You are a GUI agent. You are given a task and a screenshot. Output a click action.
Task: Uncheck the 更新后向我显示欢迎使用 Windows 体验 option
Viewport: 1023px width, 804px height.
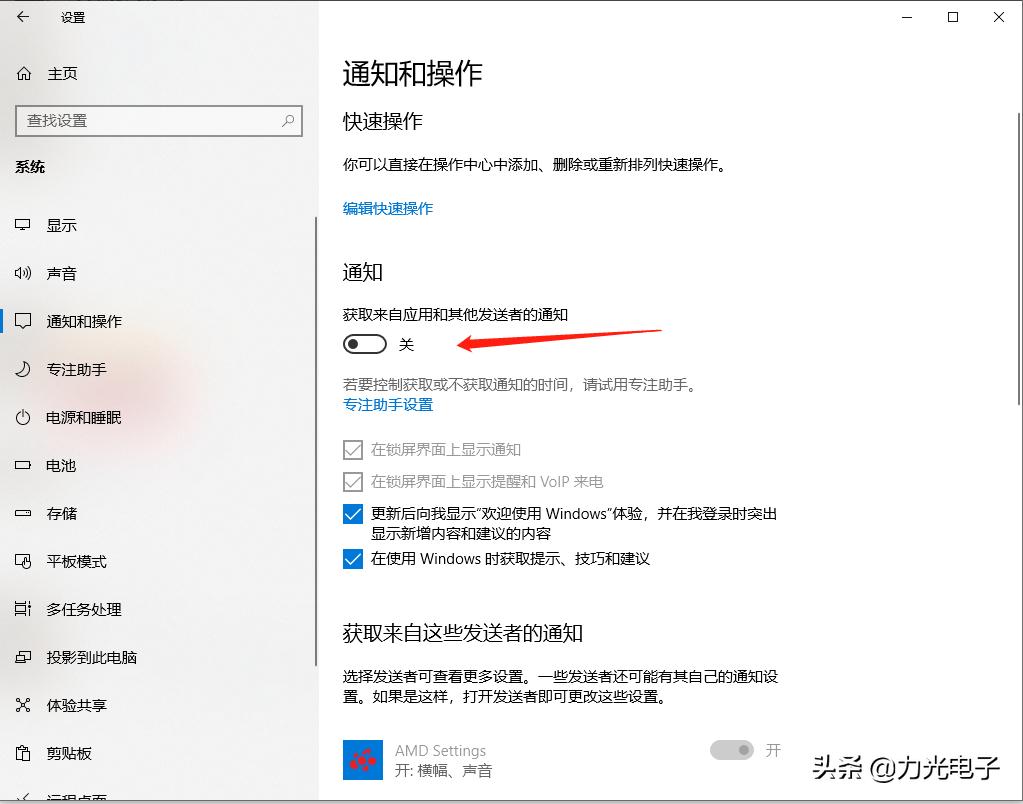pyautogui.click(x=353, y=514)
